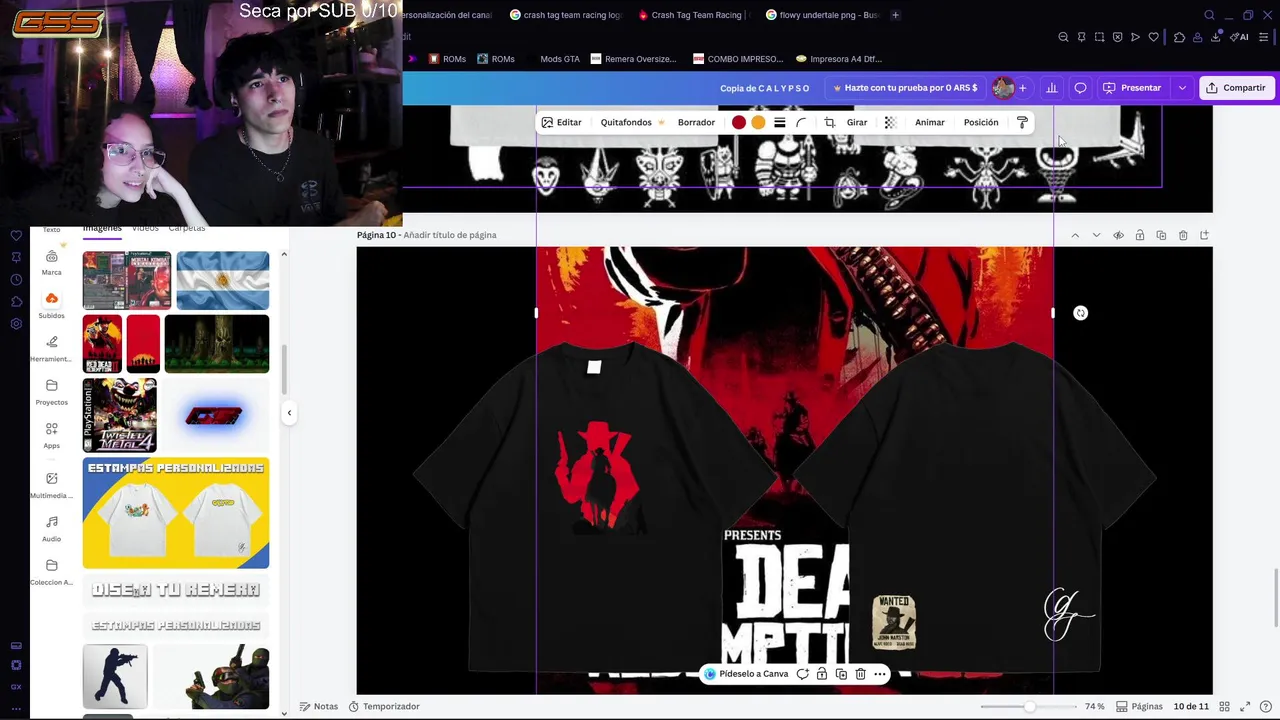Screen dimensions: 1280x720
Task: Open Temporizador at bottom bar
Action: pyautogui.click(x=384, y=706)
